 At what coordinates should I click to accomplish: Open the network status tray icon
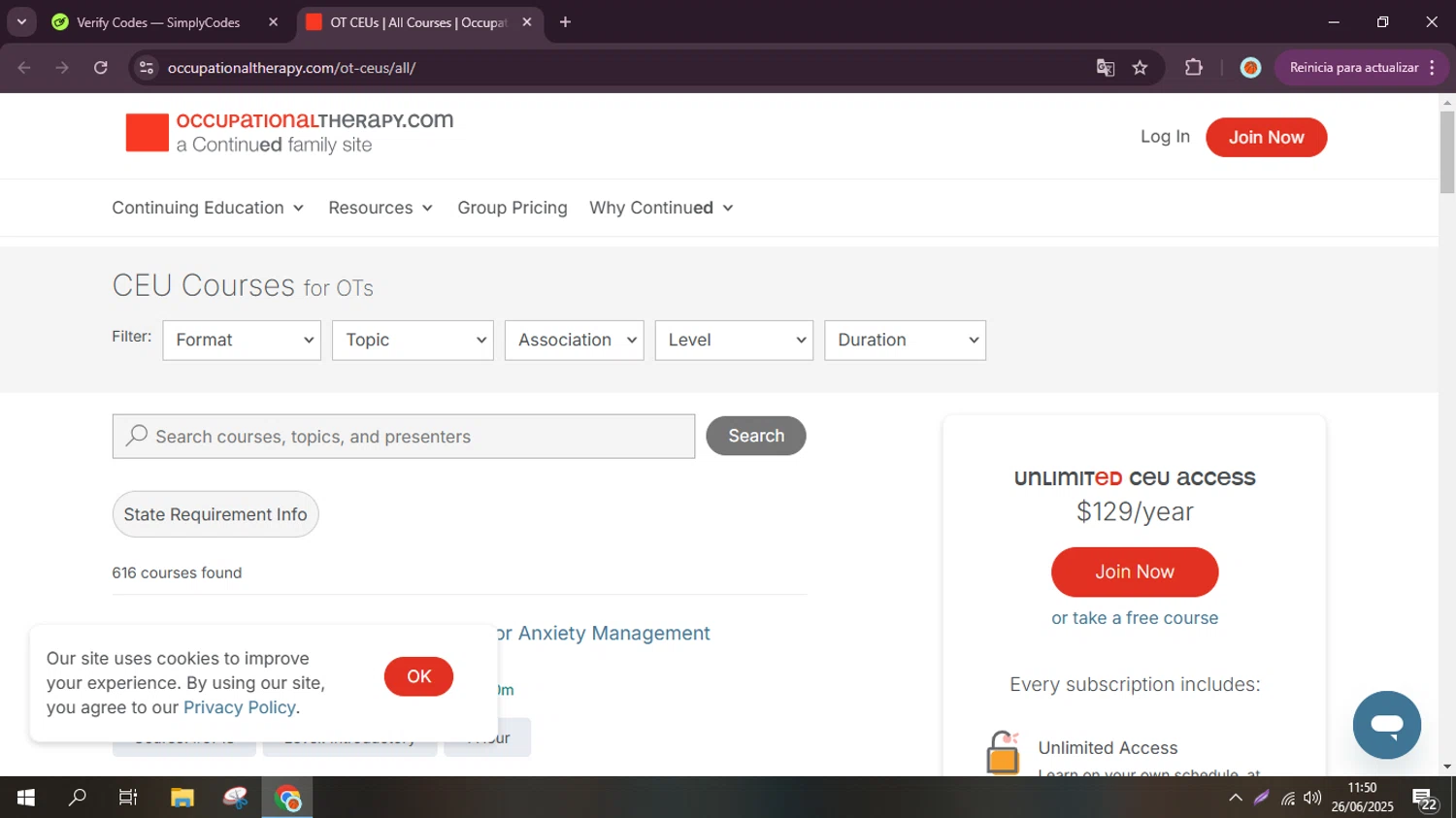(1287, 799)
